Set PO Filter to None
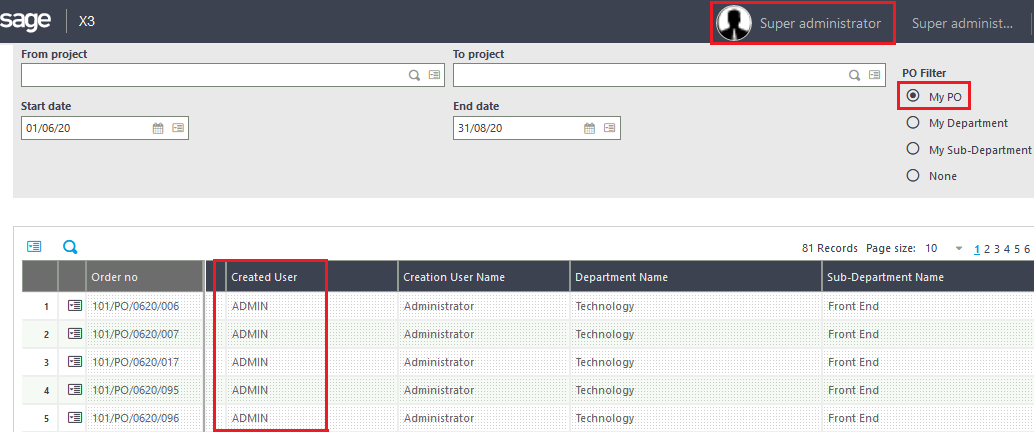1034x432 pixels. (x=913, y=175)
